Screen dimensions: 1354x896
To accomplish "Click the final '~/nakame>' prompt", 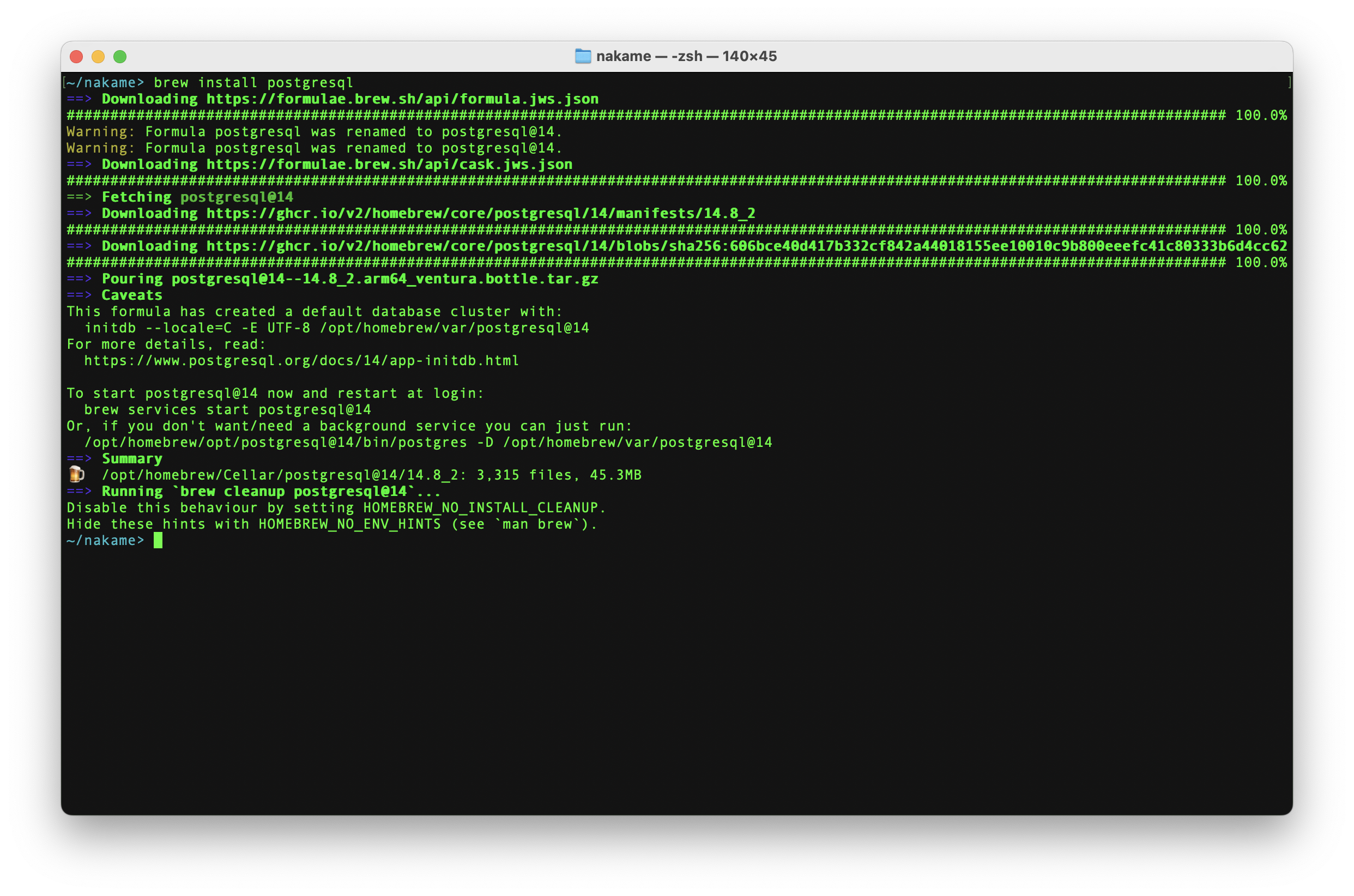I will click(106, 541).
